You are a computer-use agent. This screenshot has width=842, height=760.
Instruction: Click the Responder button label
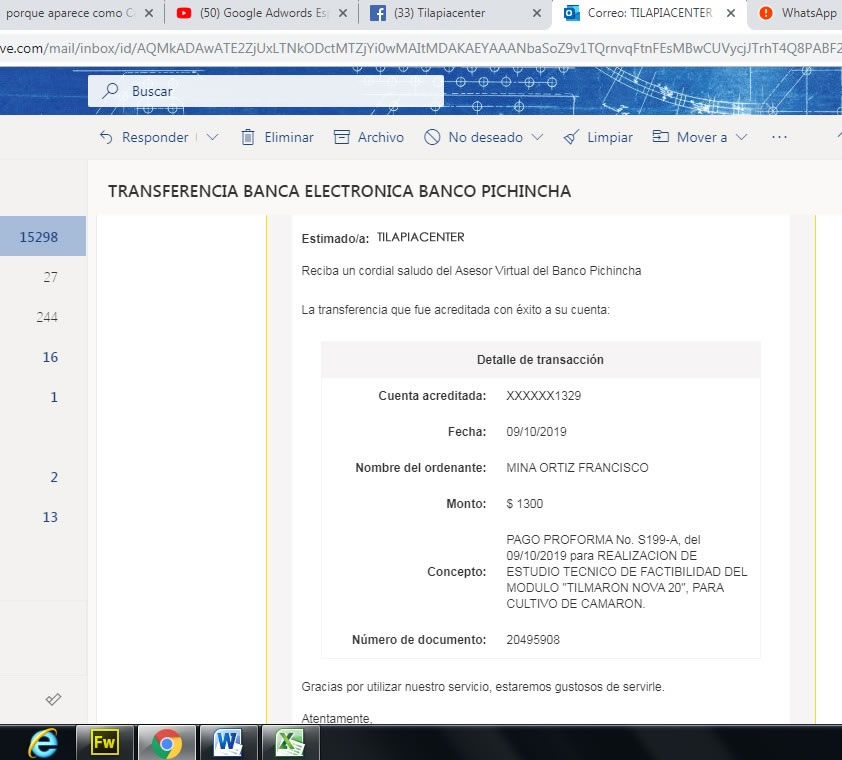tap(155, 137)
